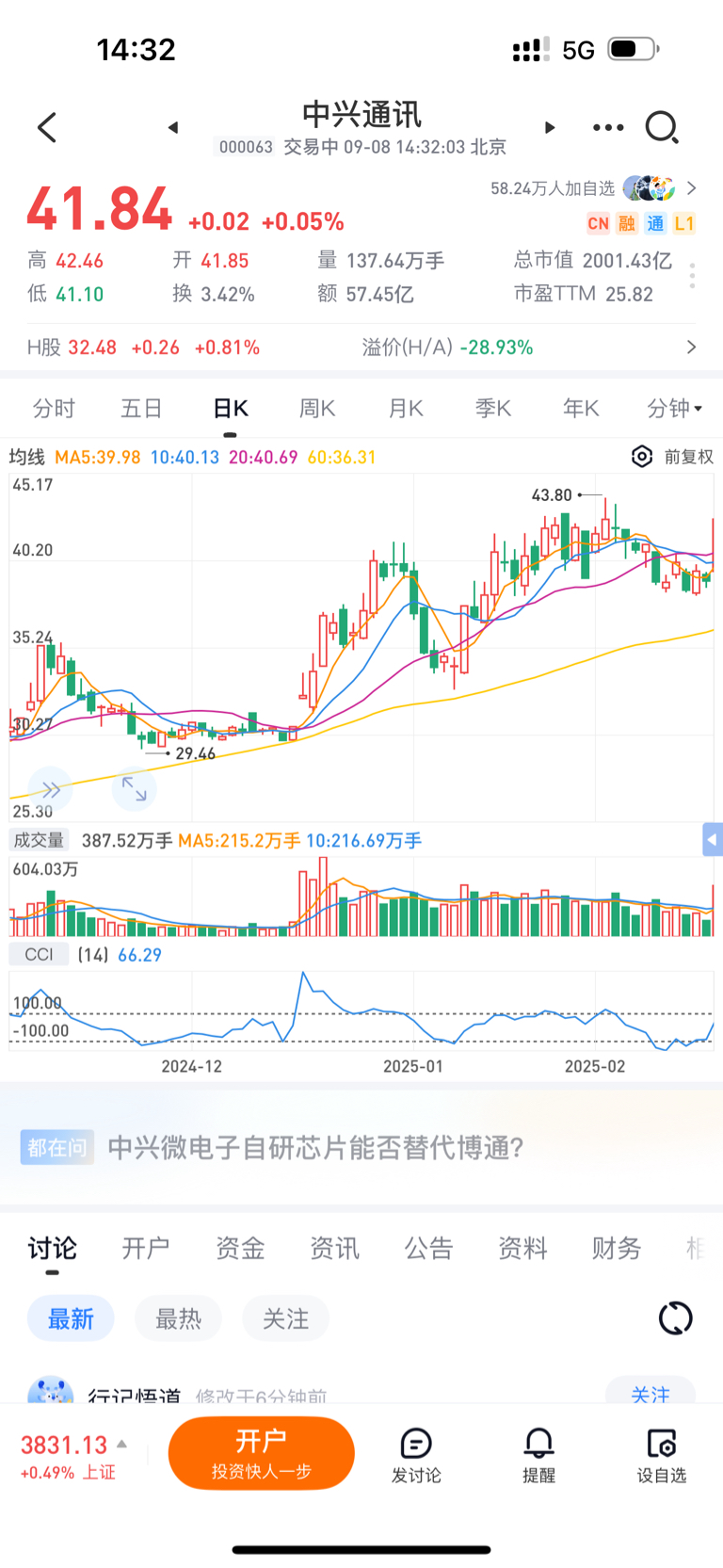
Task: Select the 讨论 section tab
Action: [52, 1248]
